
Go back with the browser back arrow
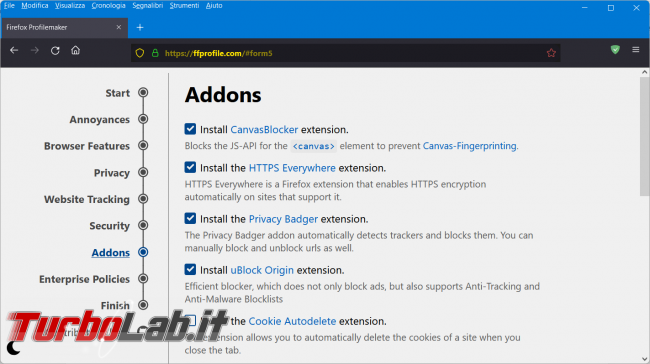(14, 51)
